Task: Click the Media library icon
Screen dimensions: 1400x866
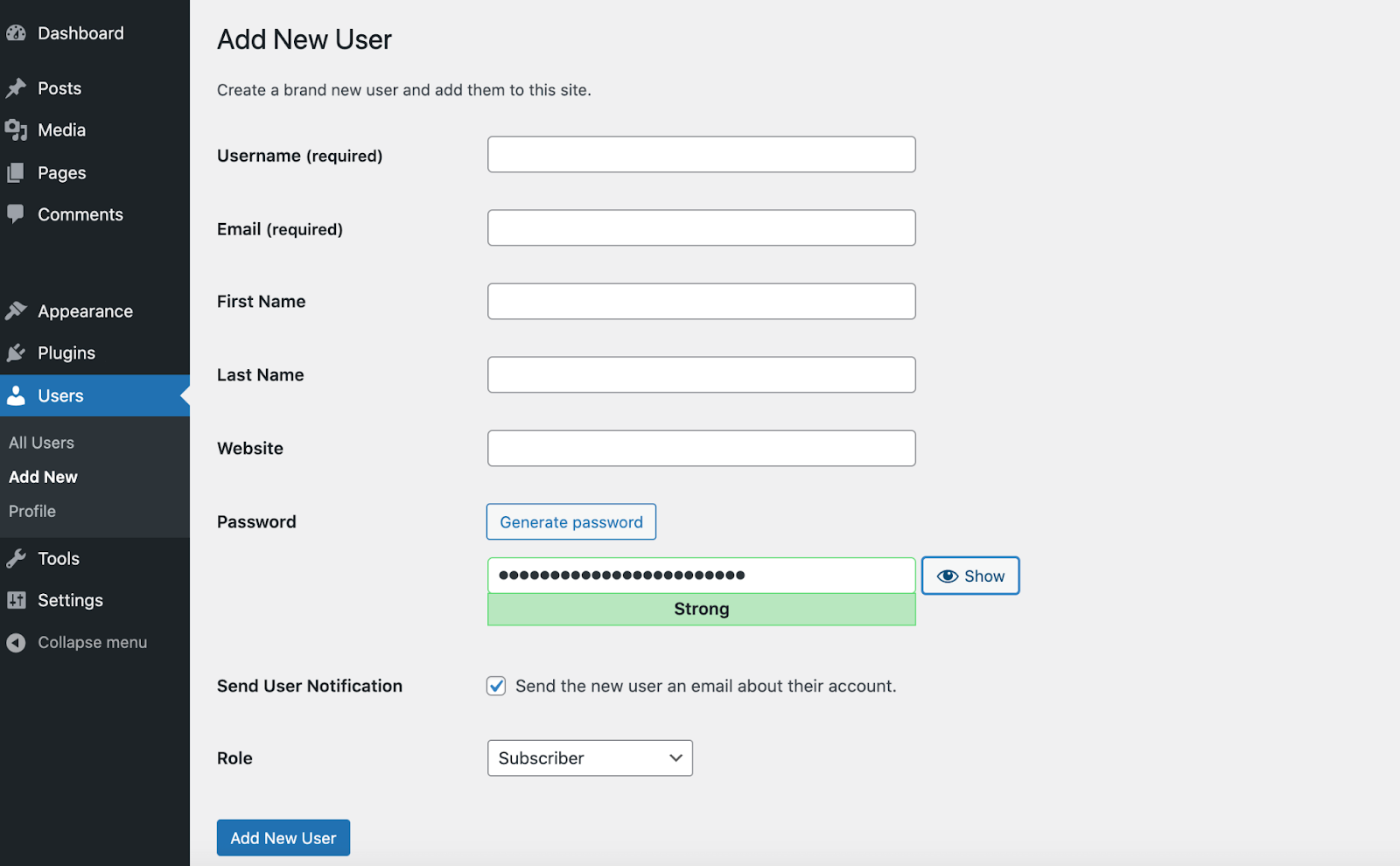Action: [x=17, y=129]
